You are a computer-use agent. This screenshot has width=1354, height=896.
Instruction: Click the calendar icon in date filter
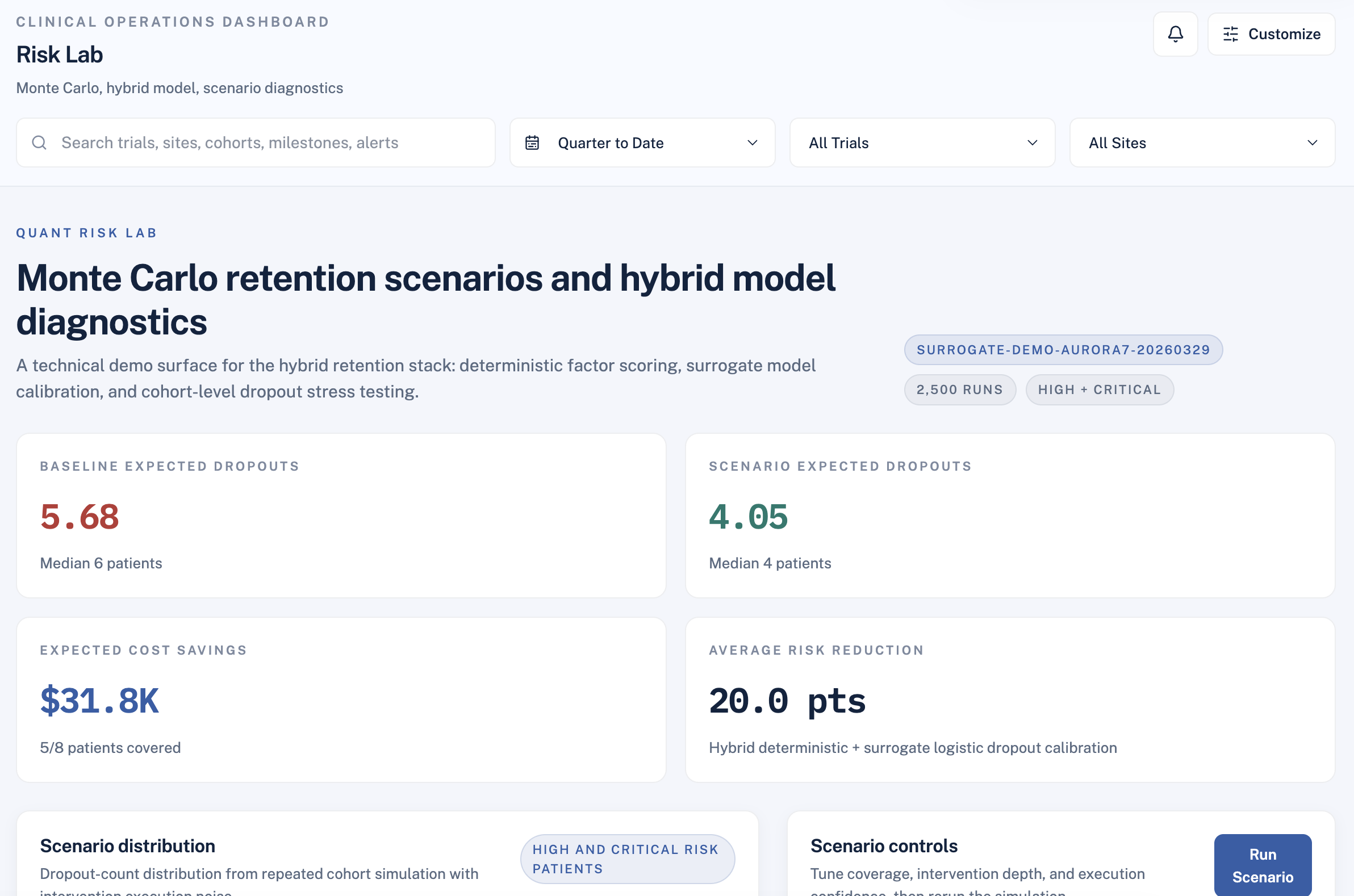[532, 143]
